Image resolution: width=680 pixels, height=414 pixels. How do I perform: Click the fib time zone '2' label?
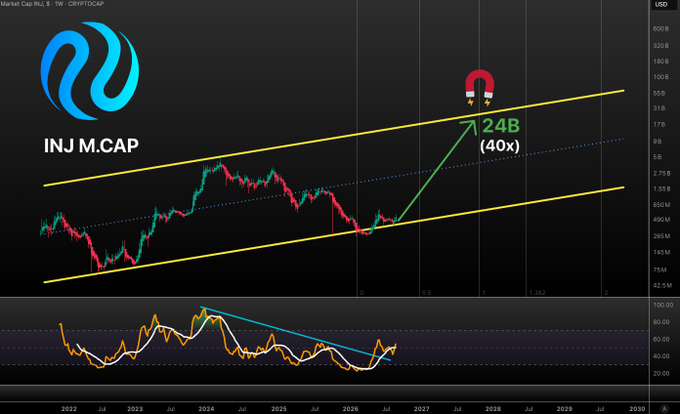(606, 293)
